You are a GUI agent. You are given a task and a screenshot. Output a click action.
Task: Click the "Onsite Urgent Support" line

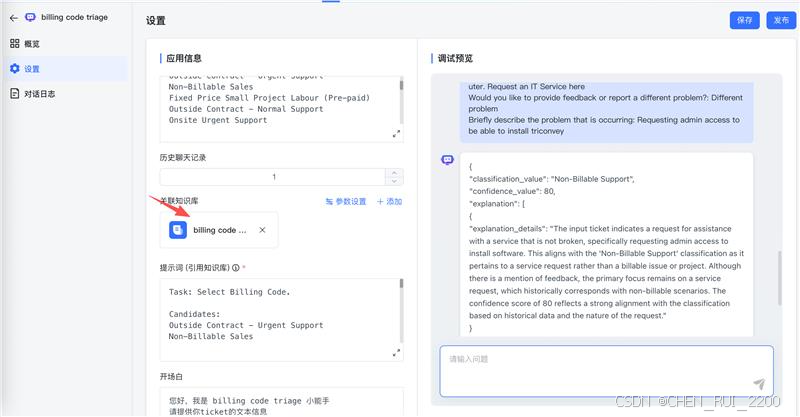point(218,120)
